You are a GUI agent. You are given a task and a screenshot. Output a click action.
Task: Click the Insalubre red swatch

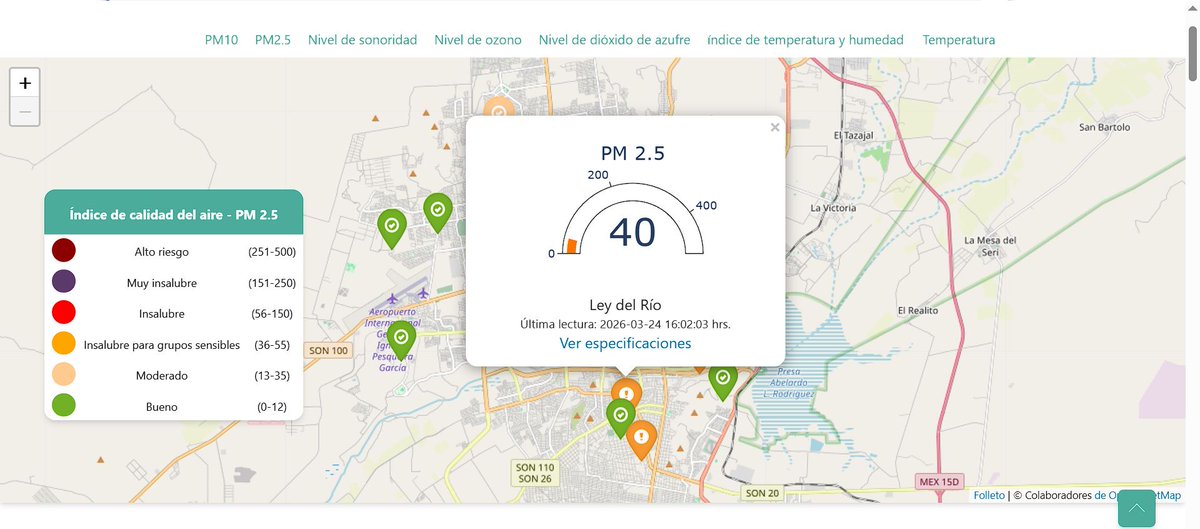coord(64,313)
